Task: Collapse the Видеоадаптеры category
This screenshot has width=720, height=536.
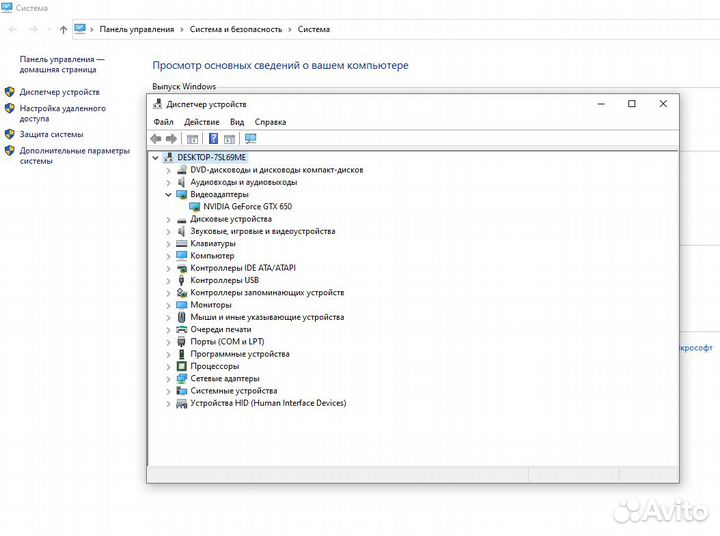Action: (168, 195)
